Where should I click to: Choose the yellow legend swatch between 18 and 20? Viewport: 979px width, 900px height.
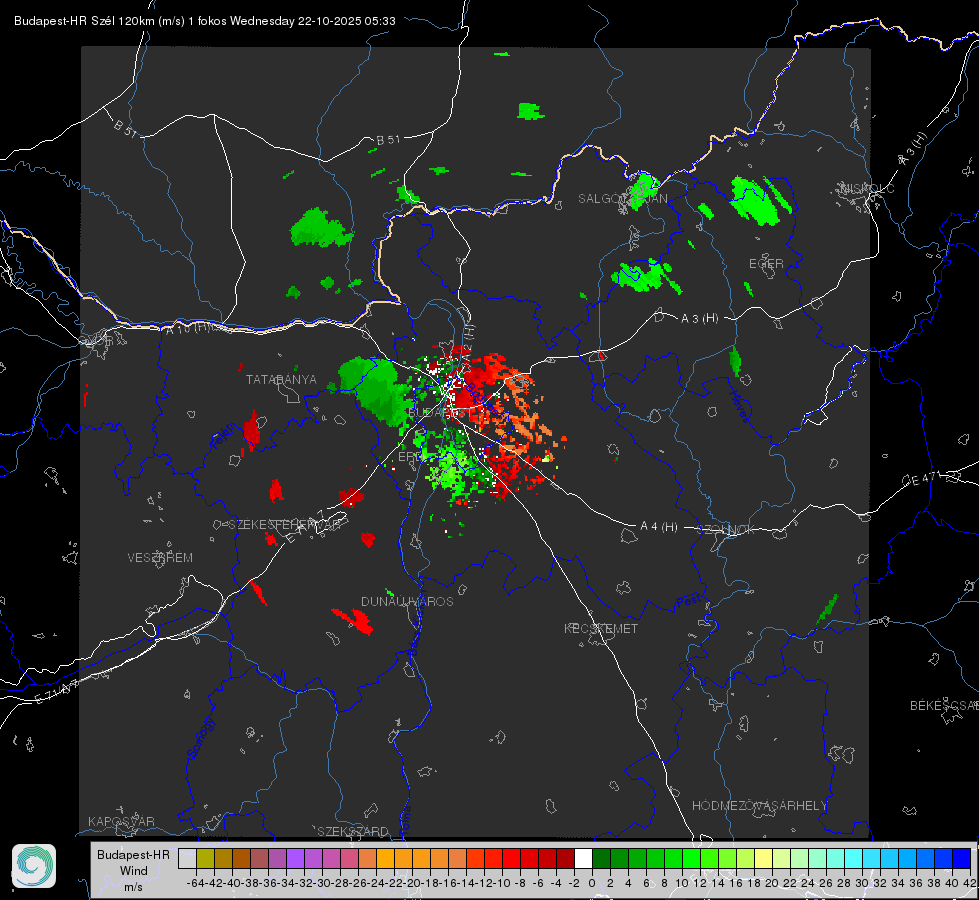tap(763, 858)
